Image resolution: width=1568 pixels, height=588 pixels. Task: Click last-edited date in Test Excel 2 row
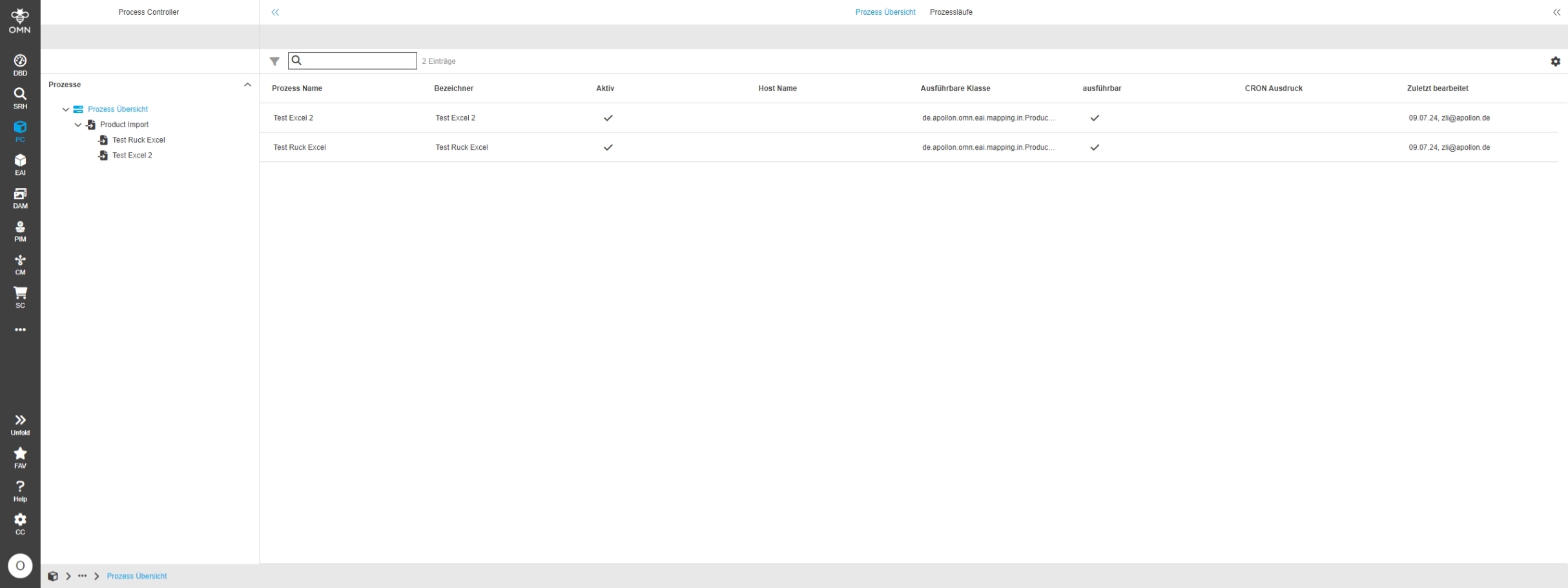coord(1449,118)
